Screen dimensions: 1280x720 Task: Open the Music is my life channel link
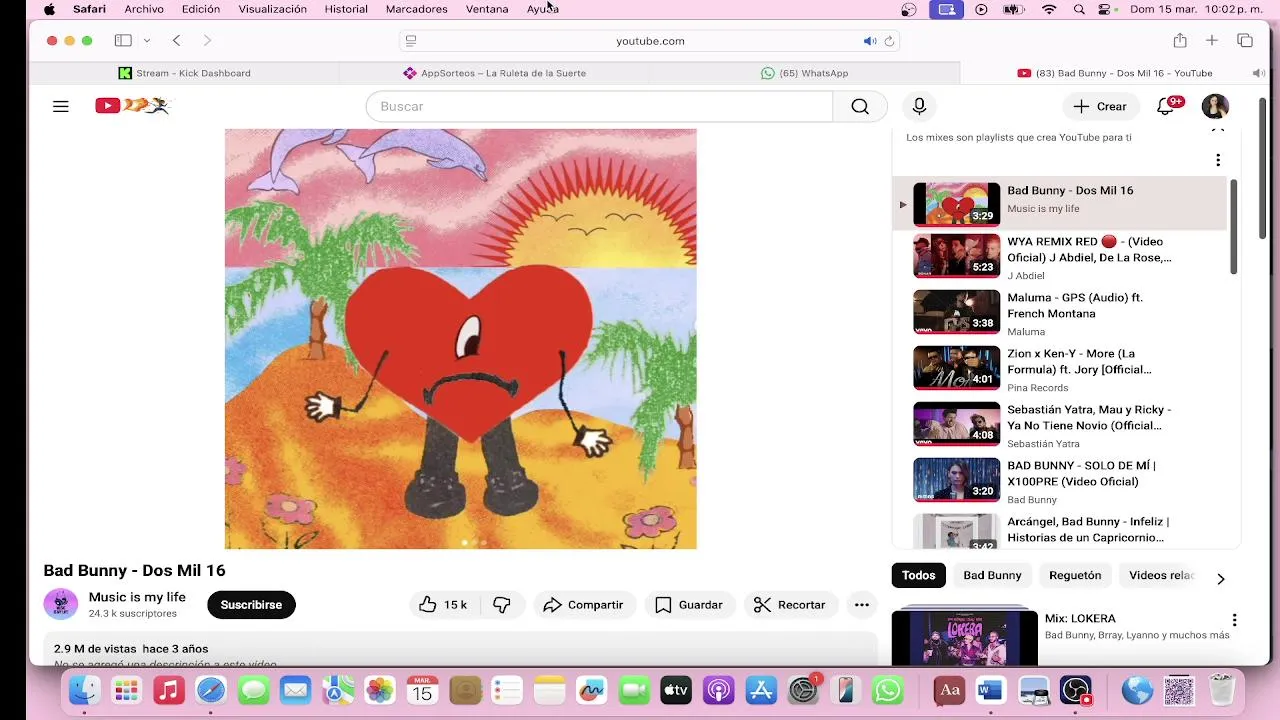pos(137,597)
